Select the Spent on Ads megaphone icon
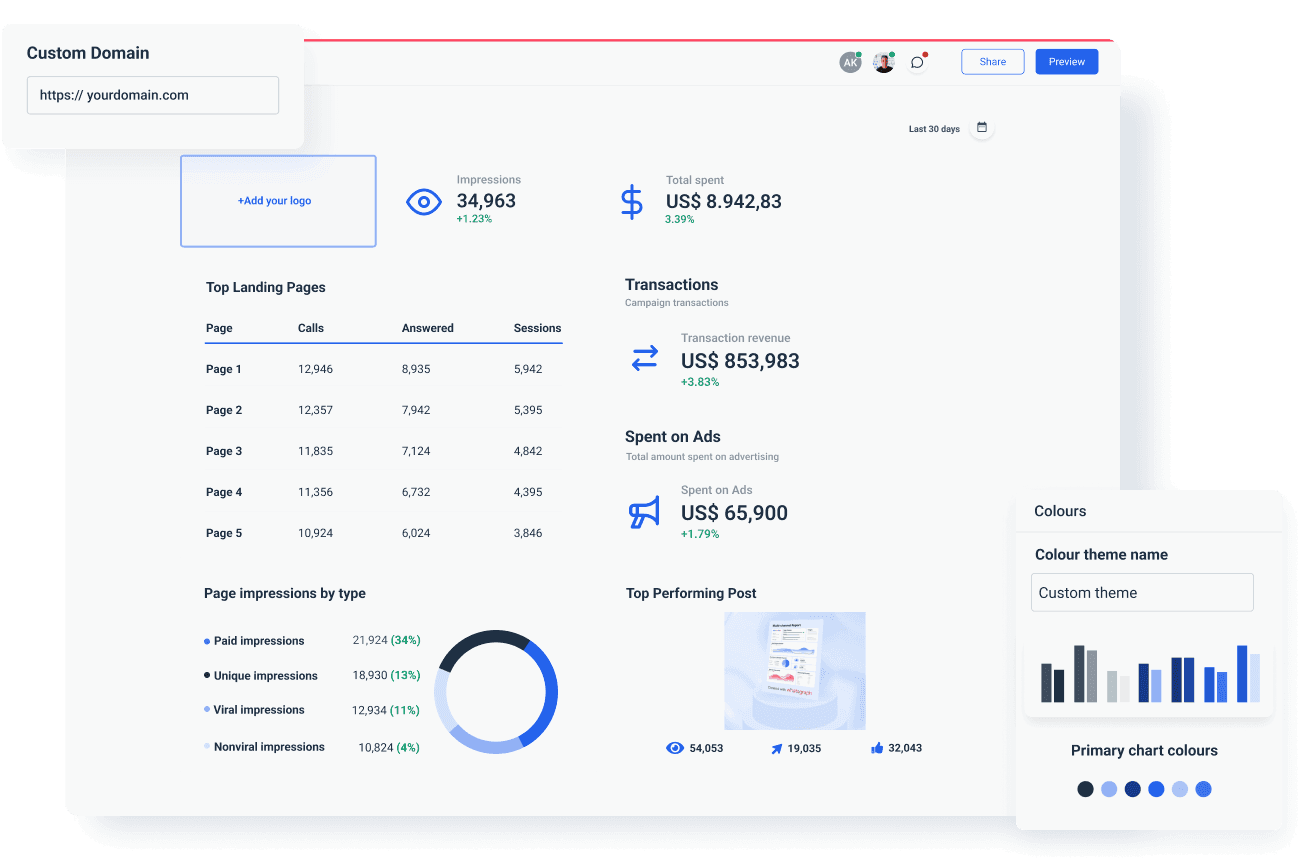The image size is (1300, 860). point(644,513)
